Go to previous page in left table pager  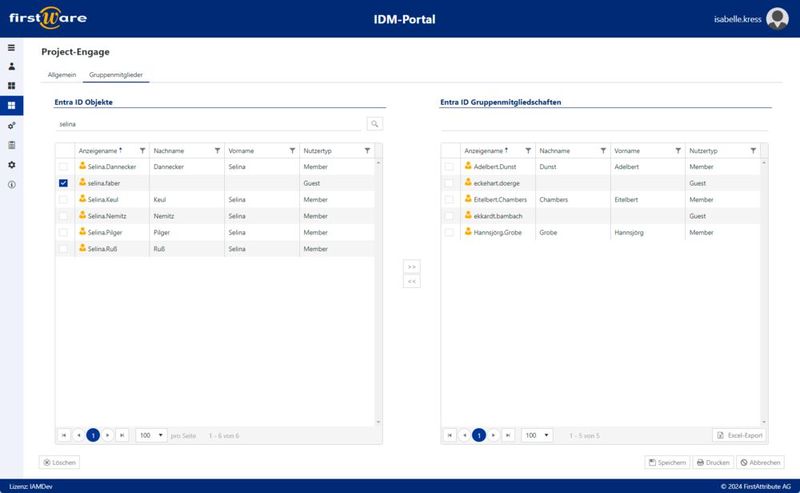79,435
